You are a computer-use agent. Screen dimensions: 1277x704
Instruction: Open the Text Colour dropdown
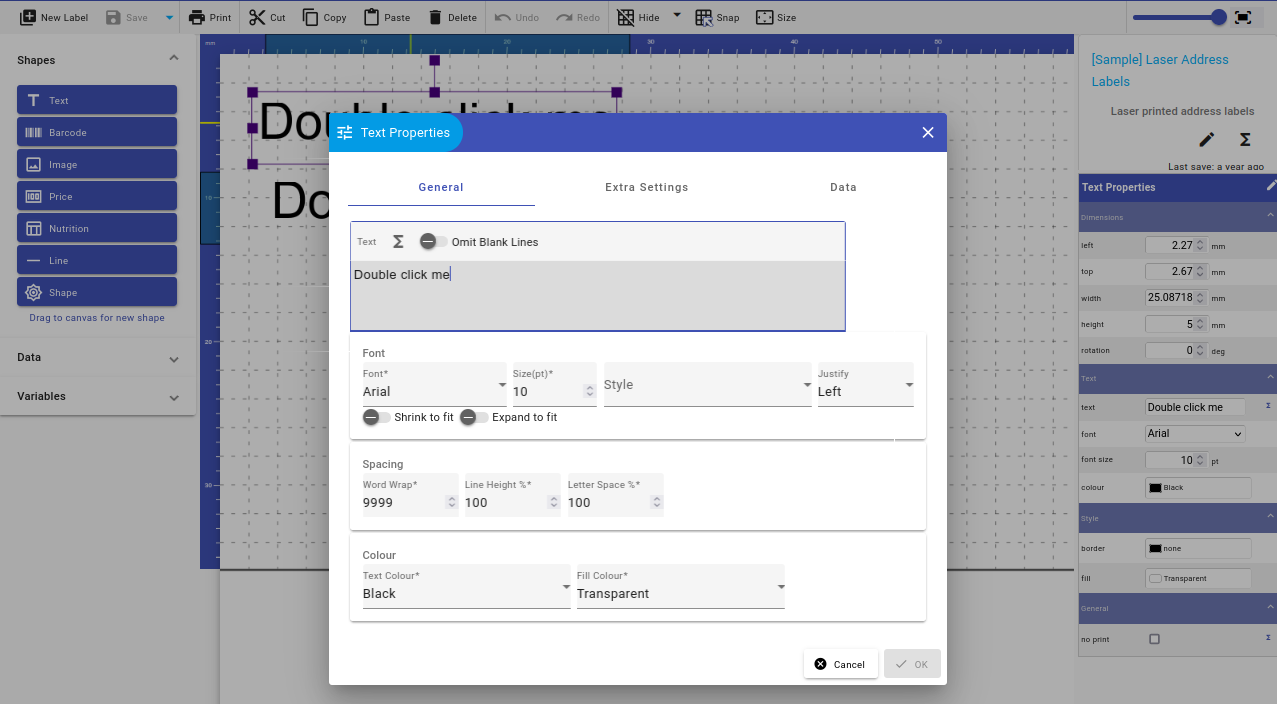[x=466, y=587]
